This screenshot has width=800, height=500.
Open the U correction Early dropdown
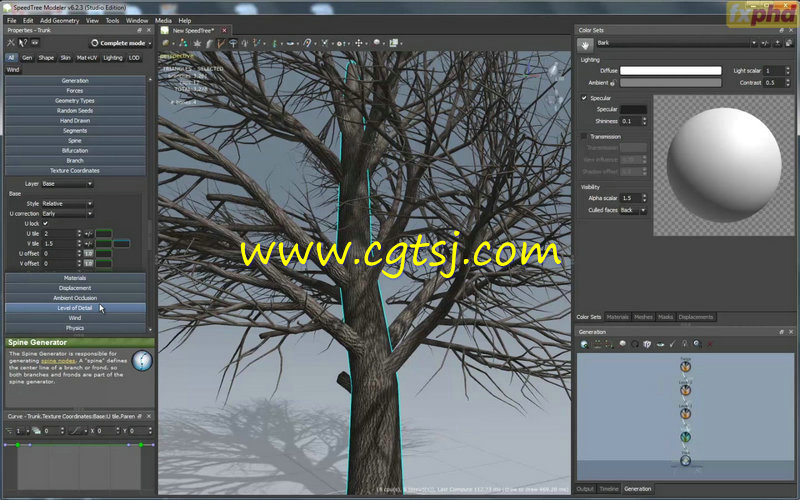pyautogui.click(x=67, y=214)
